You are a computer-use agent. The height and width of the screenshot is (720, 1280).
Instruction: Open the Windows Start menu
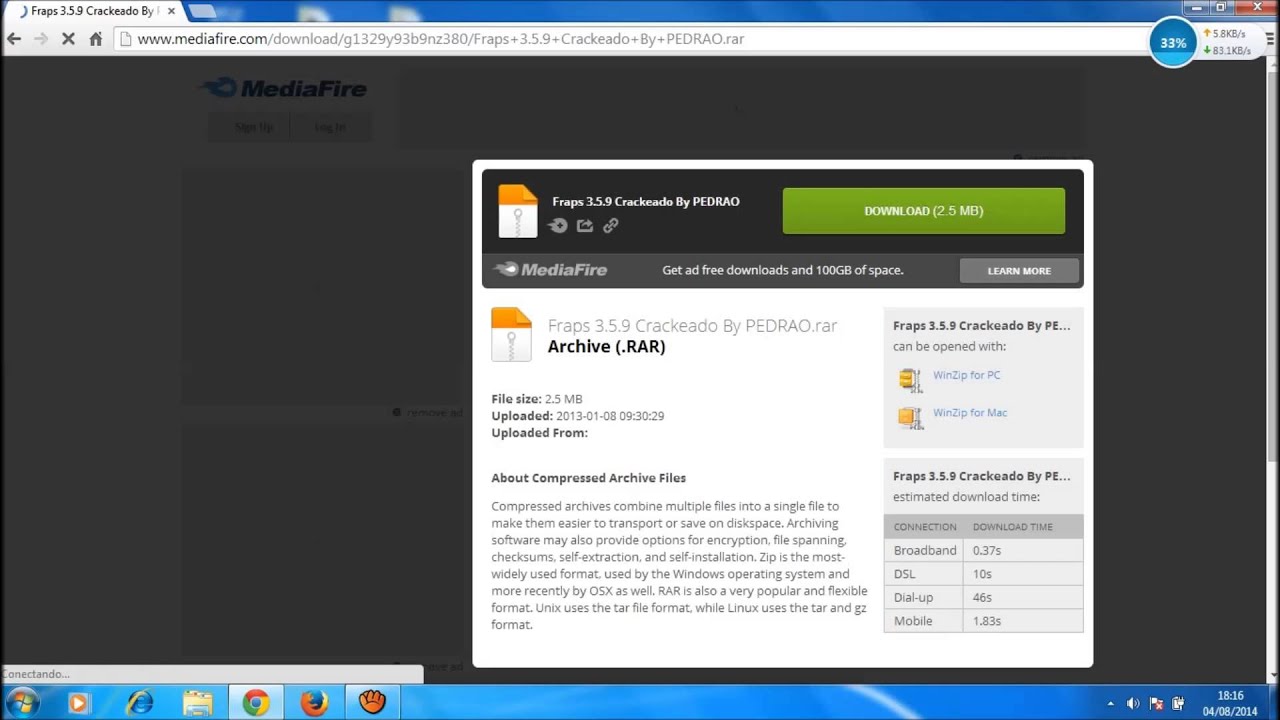point(22,702)
